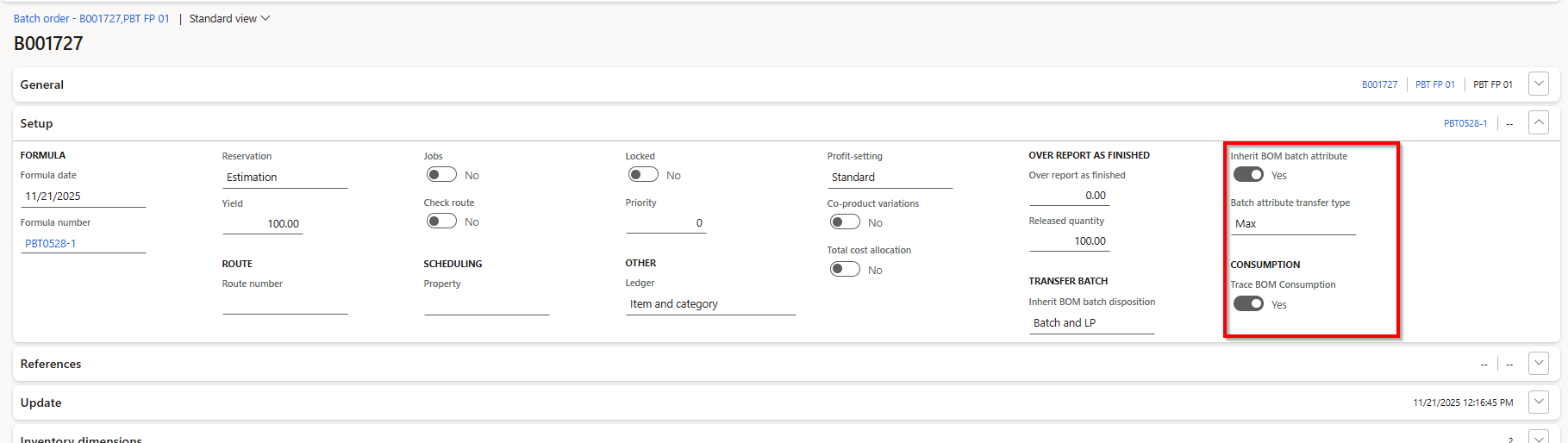Collapse the Setup section chevron
This screenshot has height=443, width=1568.
pyautogui.click(x=1539, y=123)
